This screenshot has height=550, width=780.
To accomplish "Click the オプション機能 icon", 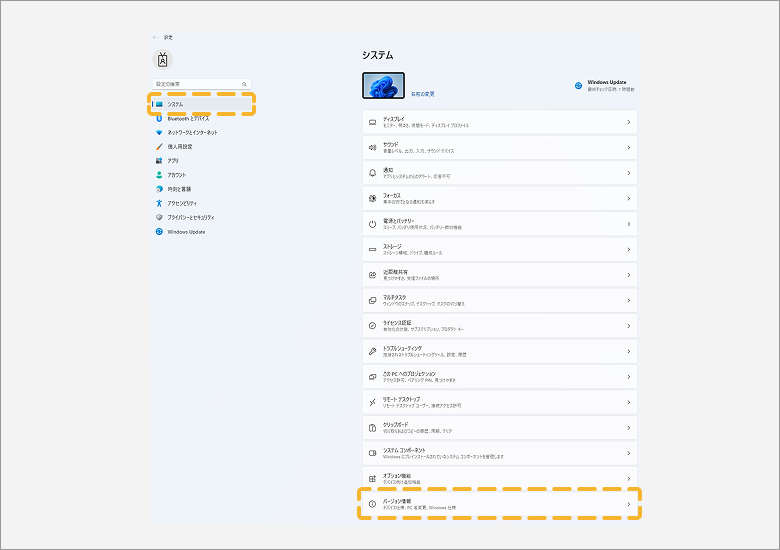I will pos(373,479).
